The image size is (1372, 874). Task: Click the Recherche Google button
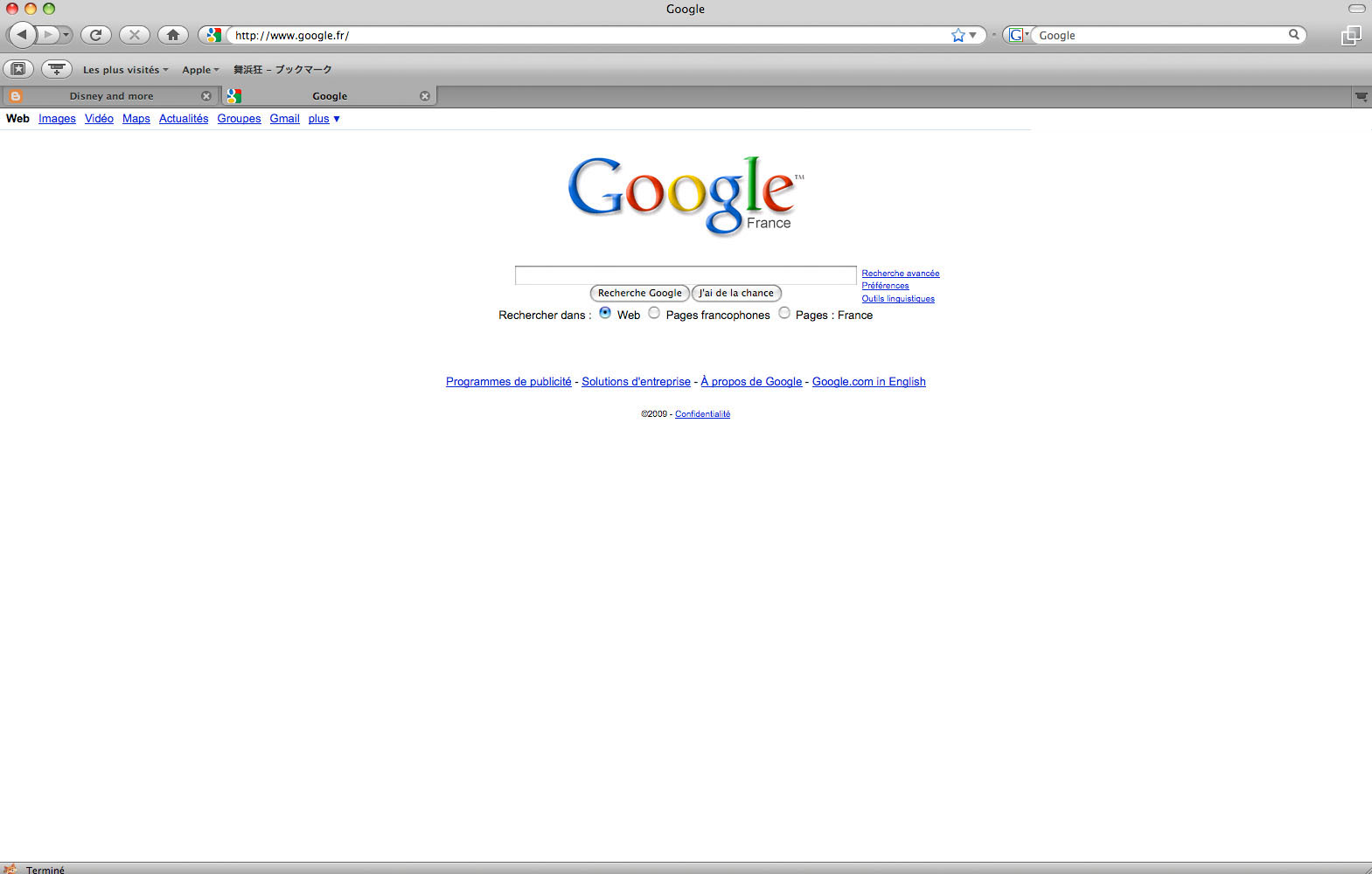[640, 294]
